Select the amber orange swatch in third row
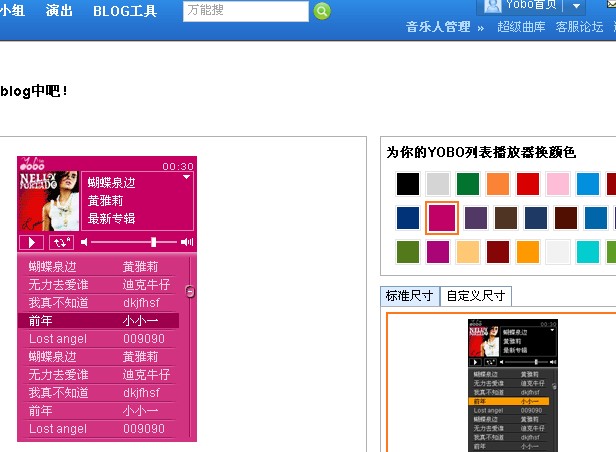The width and height of the screenshot is (616, 452). click(x=528, y=252)
